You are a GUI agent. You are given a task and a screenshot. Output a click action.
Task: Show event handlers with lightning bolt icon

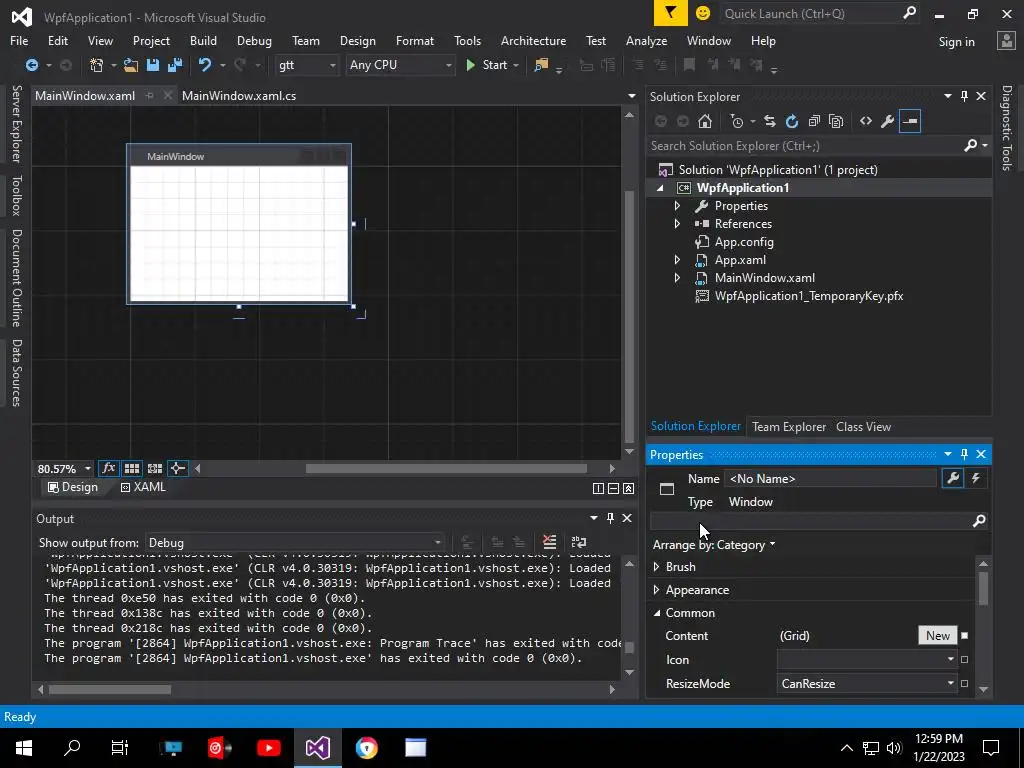point(976,479)
